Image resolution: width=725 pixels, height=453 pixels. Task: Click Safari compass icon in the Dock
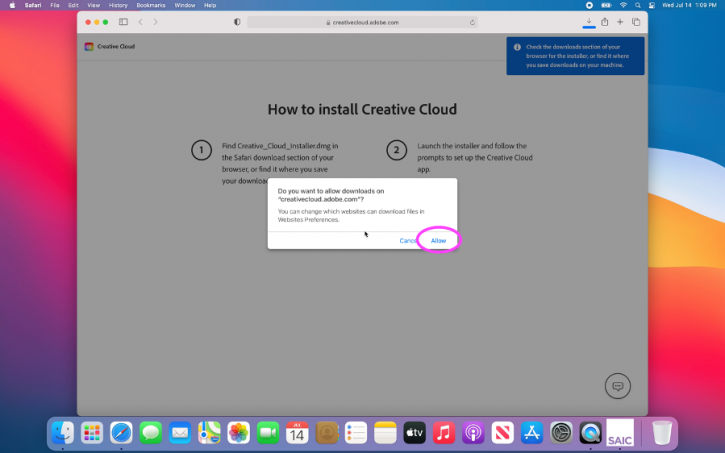click(x=121, y=433)
